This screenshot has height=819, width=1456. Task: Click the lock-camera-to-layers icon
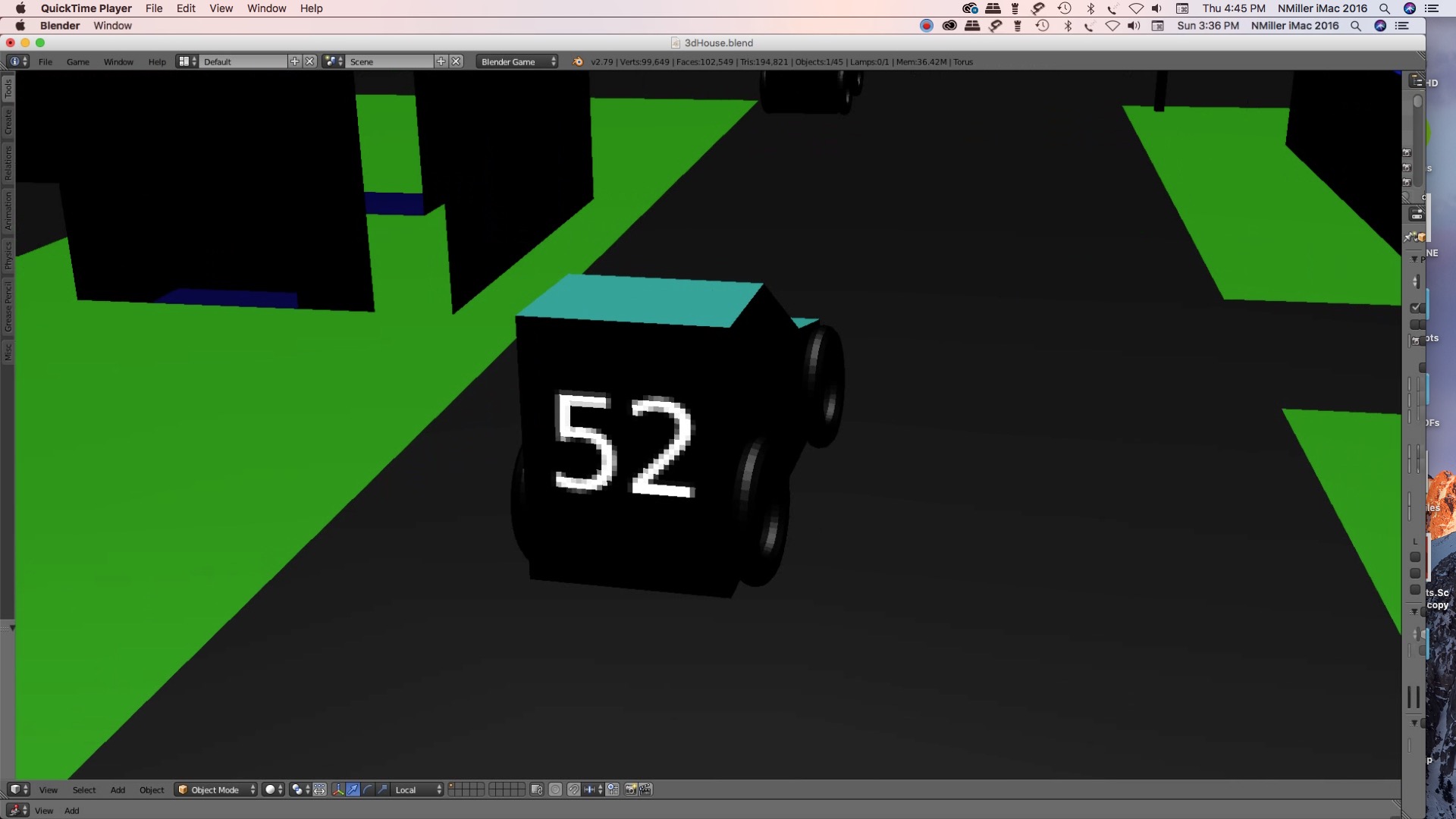coord(537,789)
